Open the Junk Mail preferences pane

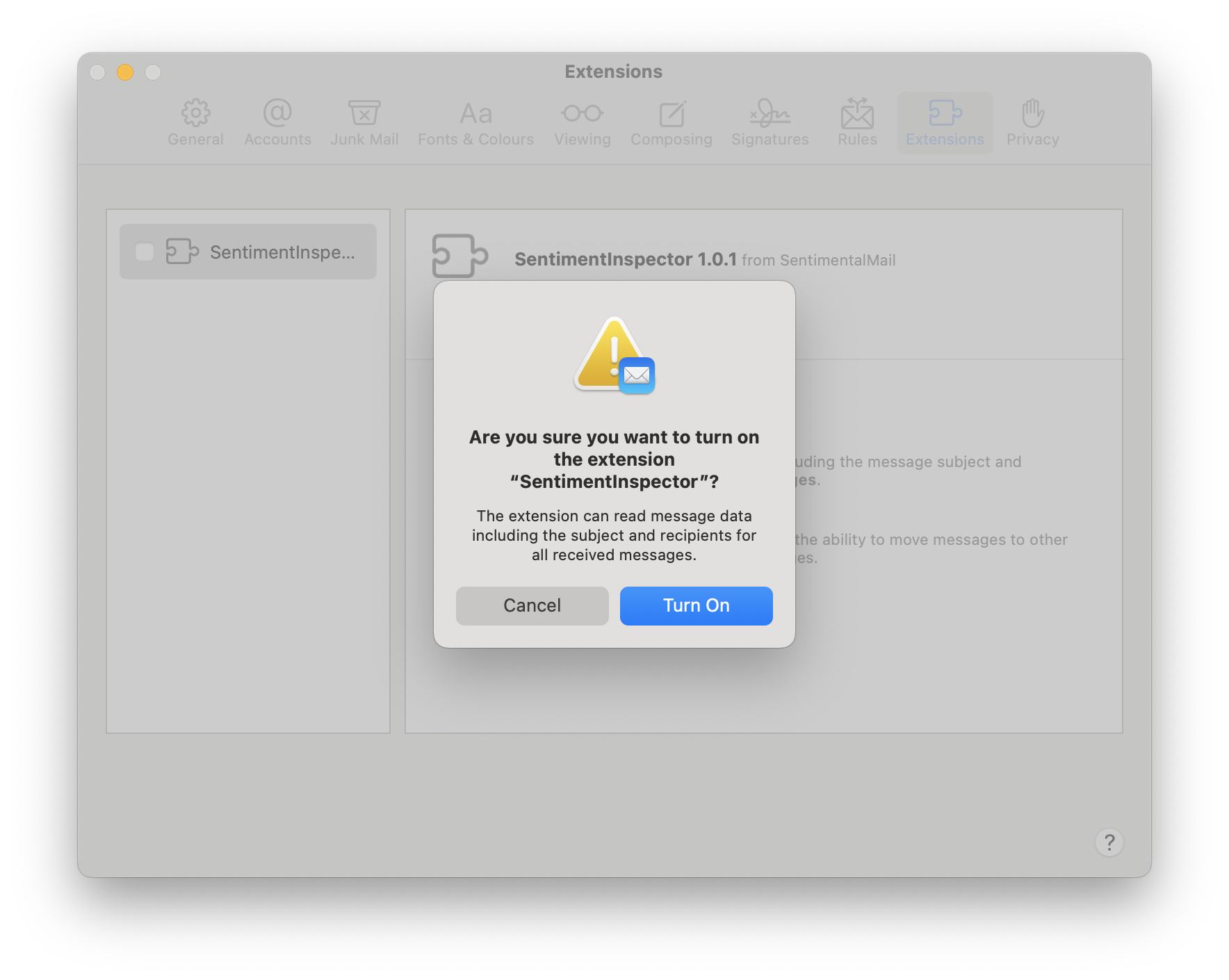tap(364, 123)
